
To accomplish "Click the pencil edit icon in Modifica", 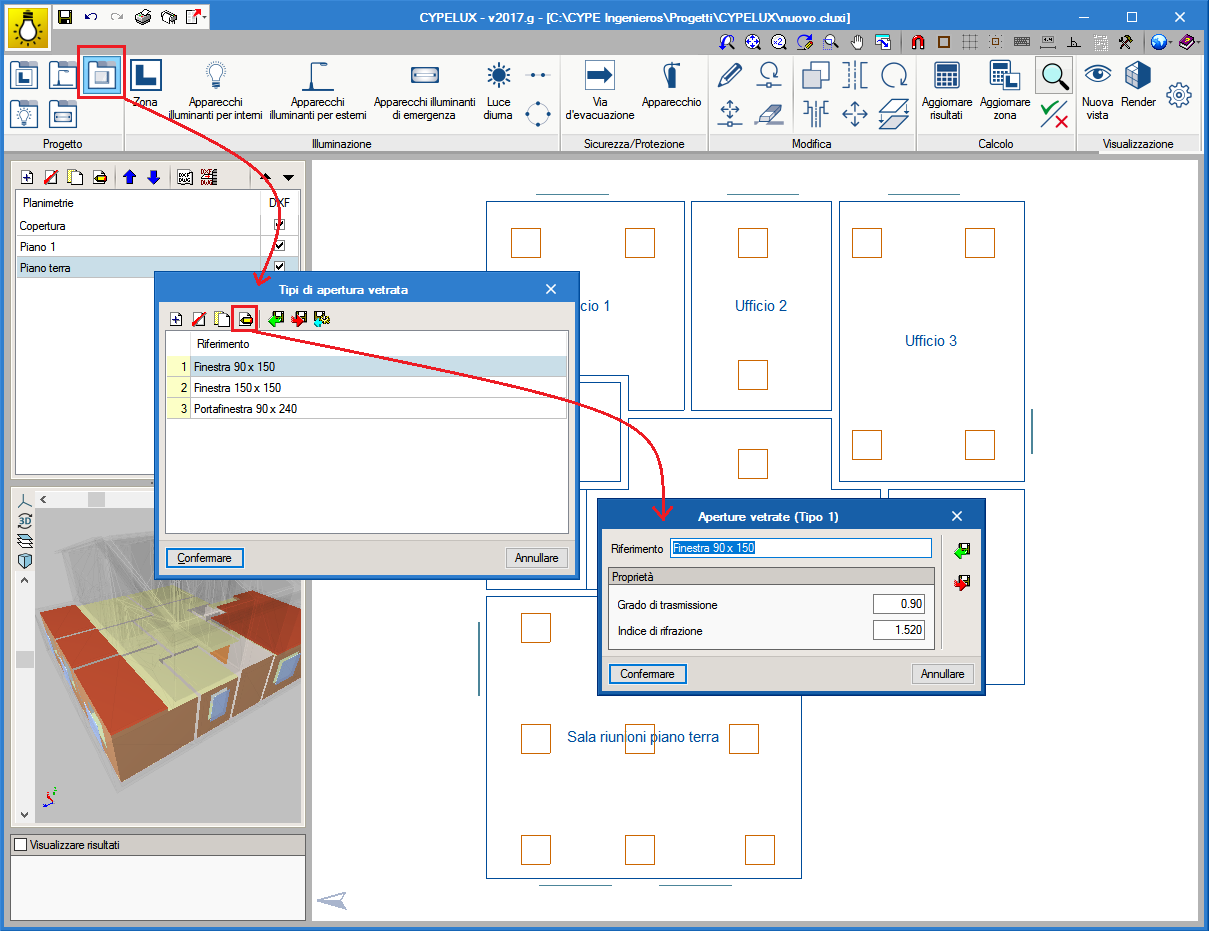I will tap(730, 75).
